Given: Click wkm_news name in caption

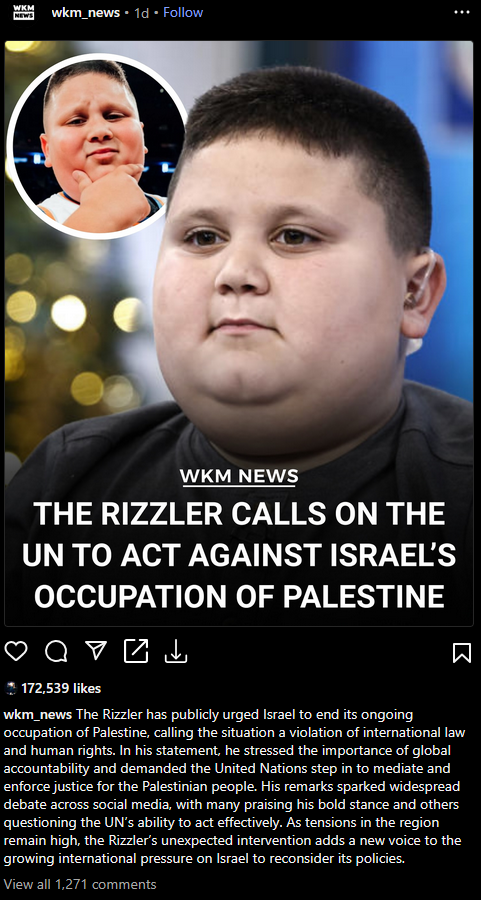Looking at the screenshot, I should pyautogui.click(x=38, y=715).
